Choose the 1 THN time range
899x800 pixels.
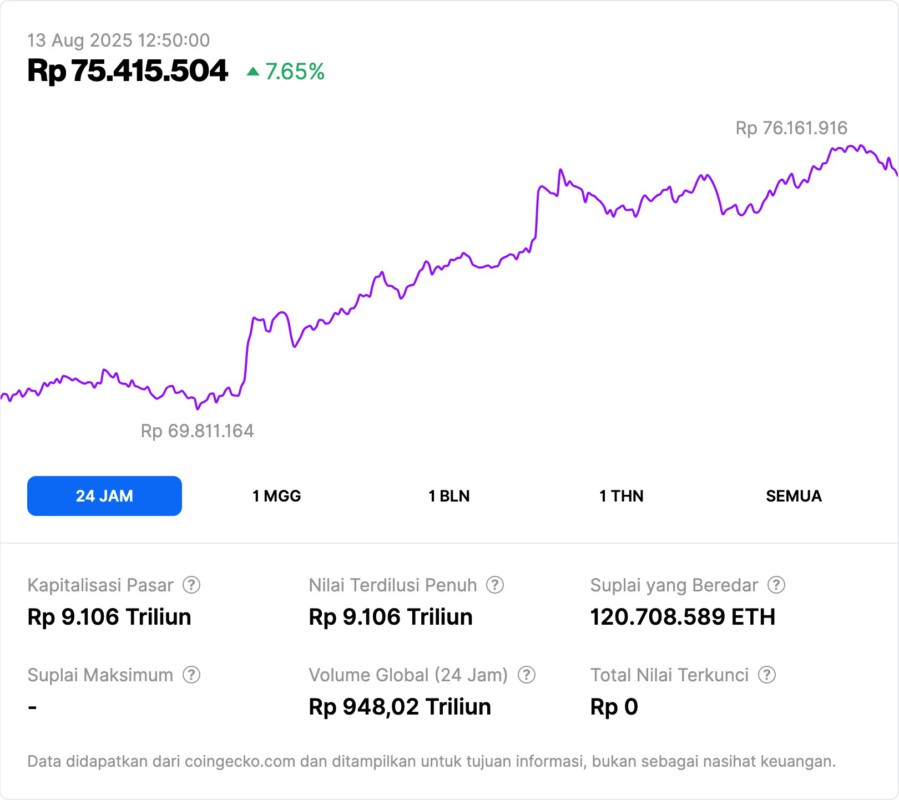click(621, 496)
